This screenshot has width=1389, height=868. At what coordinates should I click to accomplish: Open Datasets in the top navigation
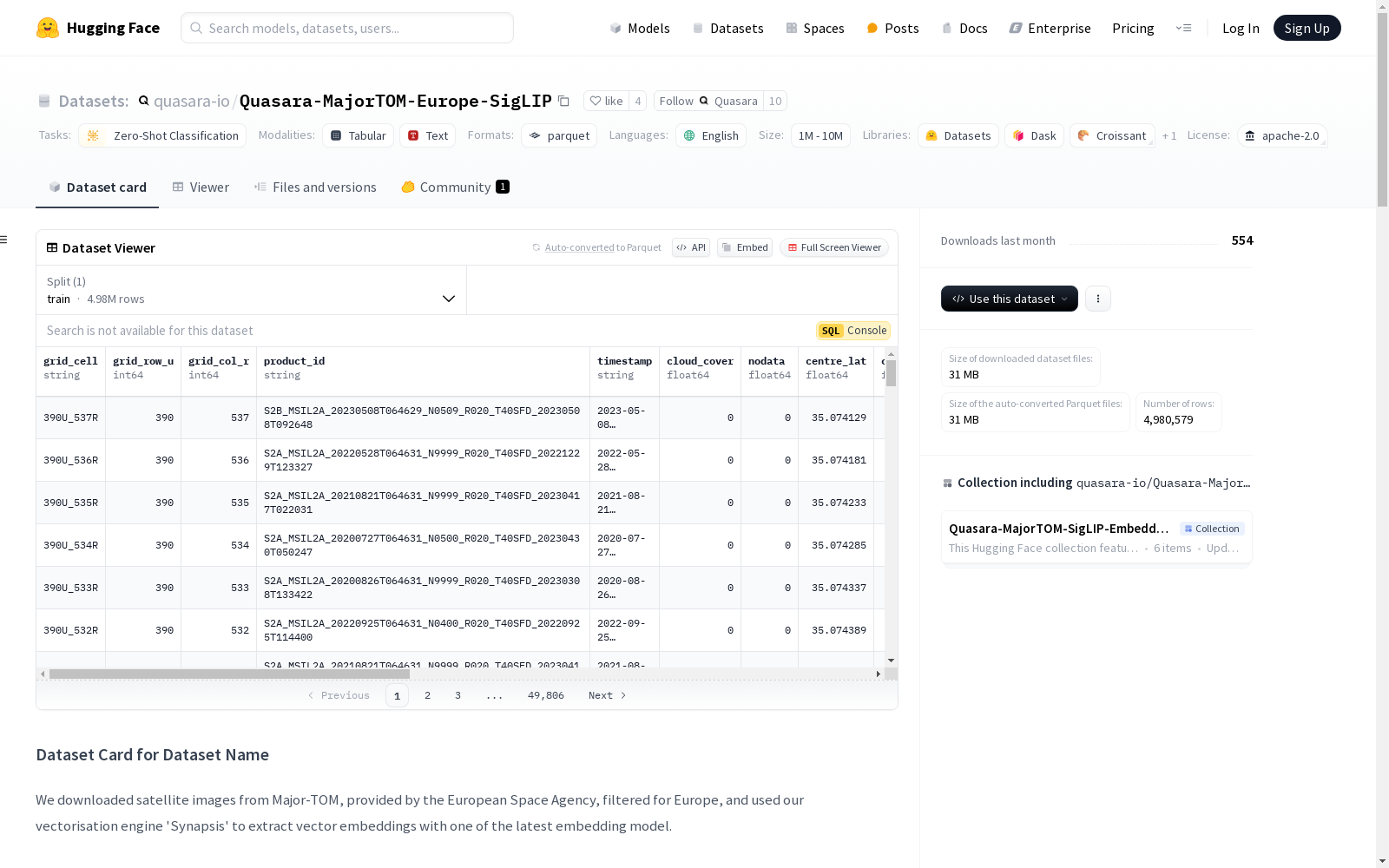click(x=727, y=28)
